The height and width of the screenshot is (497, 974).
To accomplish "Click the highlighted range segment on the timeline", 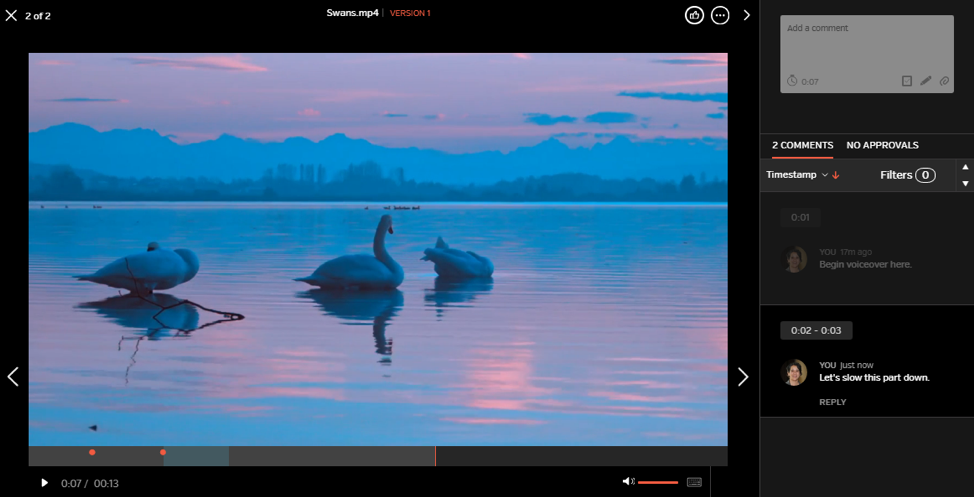I will click(196, 457).
